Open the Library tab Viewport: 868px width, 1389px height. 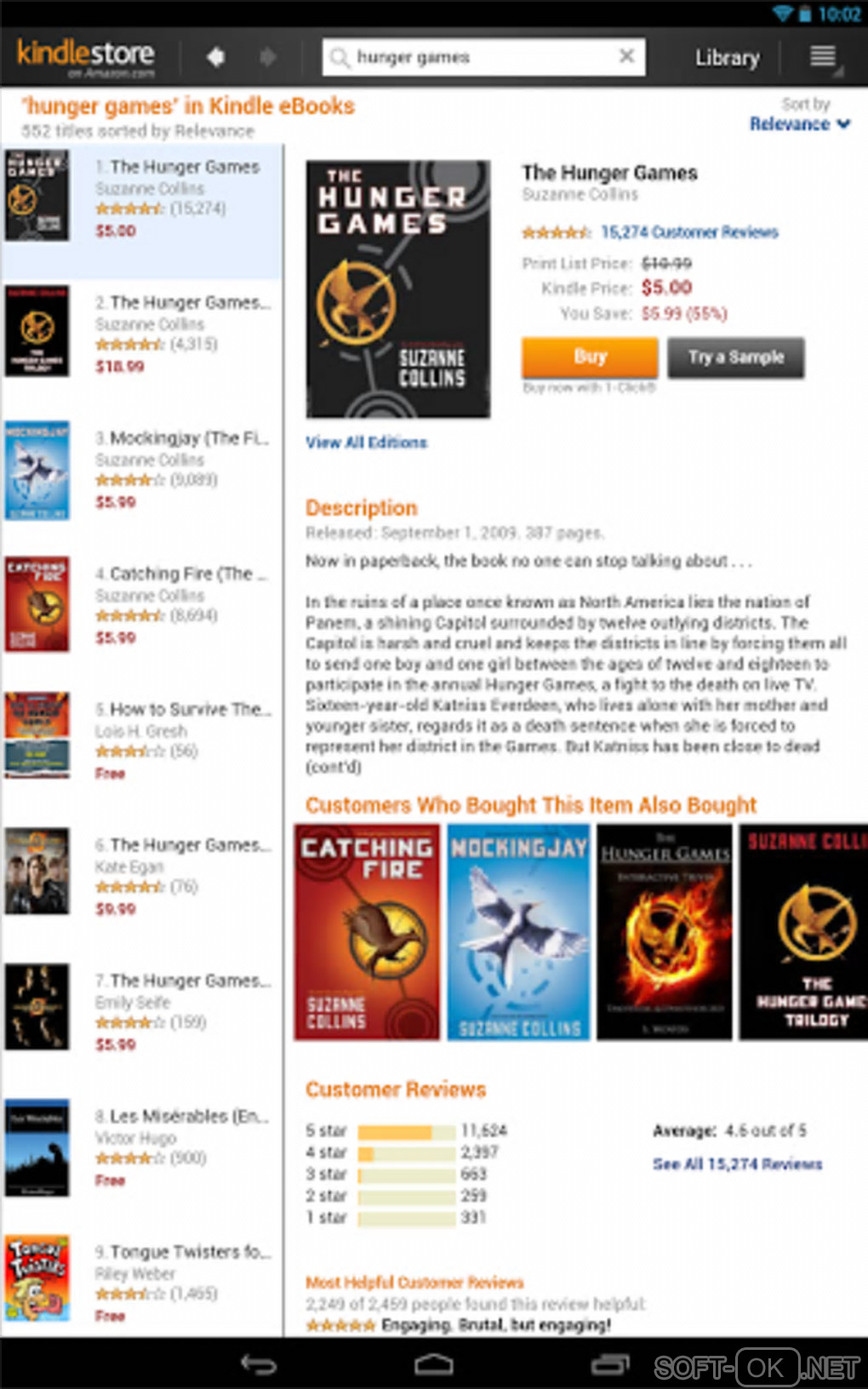click(x=727, y=58)
